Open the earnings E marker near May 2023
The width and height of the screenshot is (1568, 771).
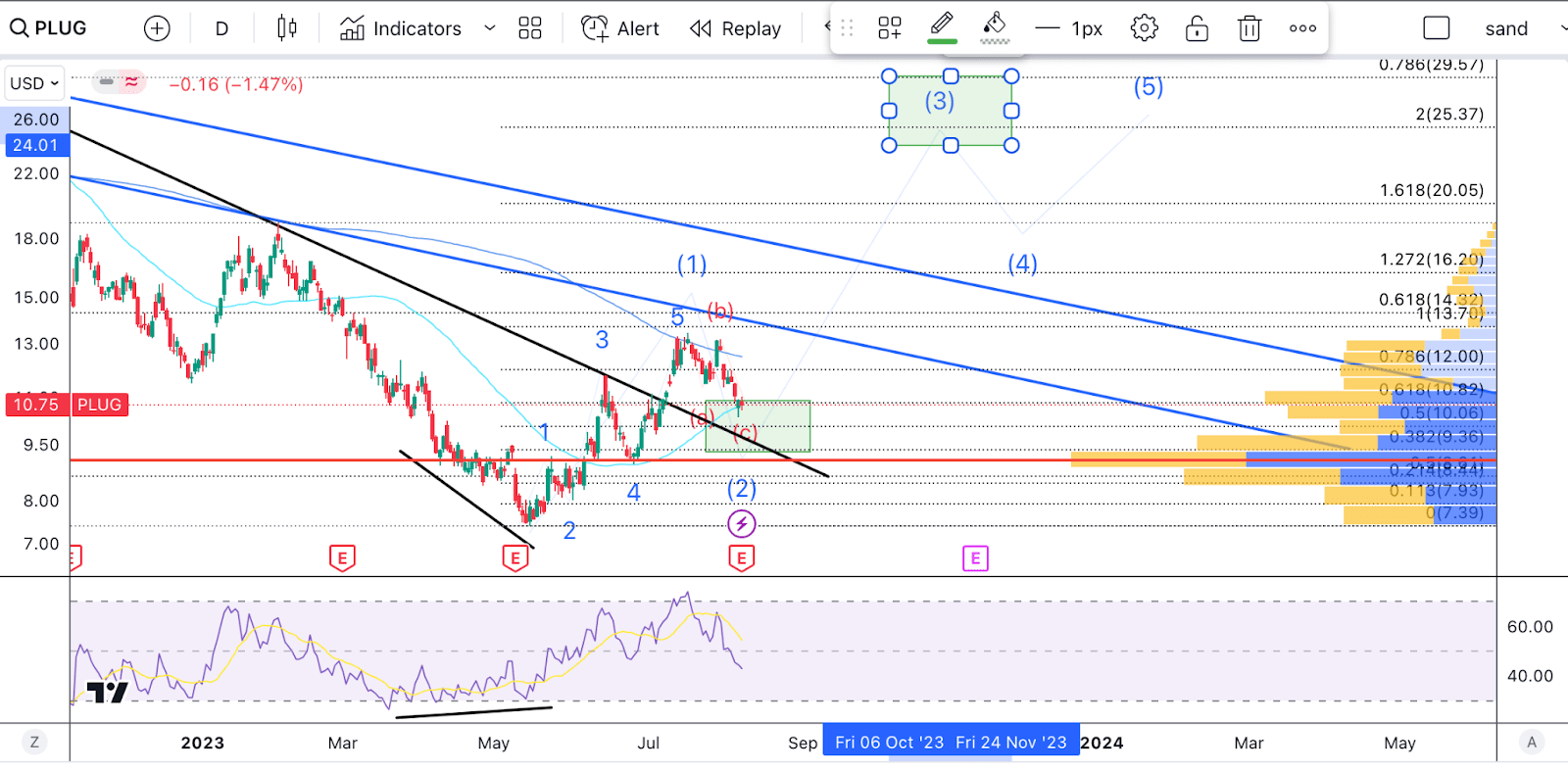pos(515,558)
